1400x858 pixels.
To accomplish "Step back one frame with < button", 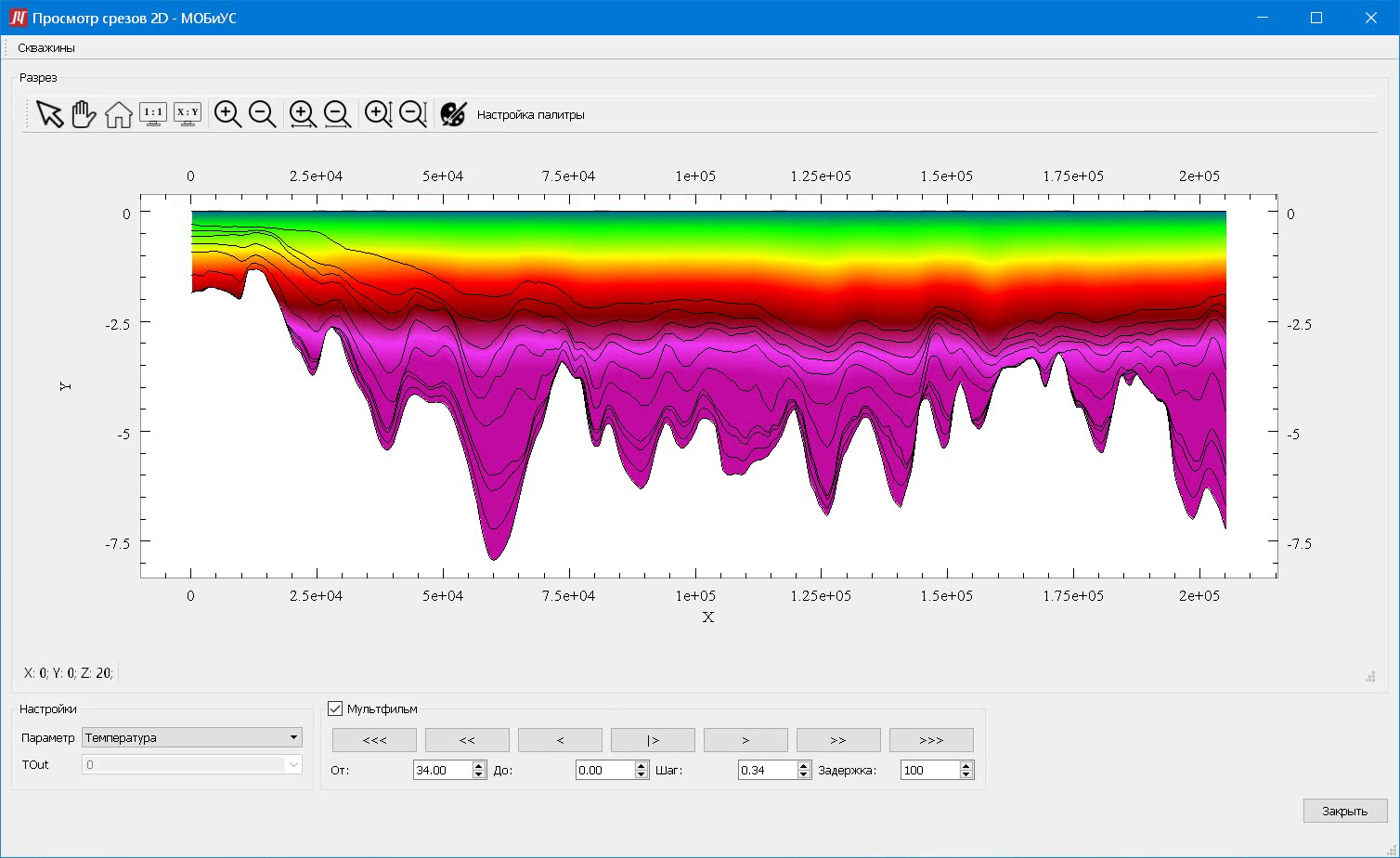I will pyautogui.click(x=560, y=740).
